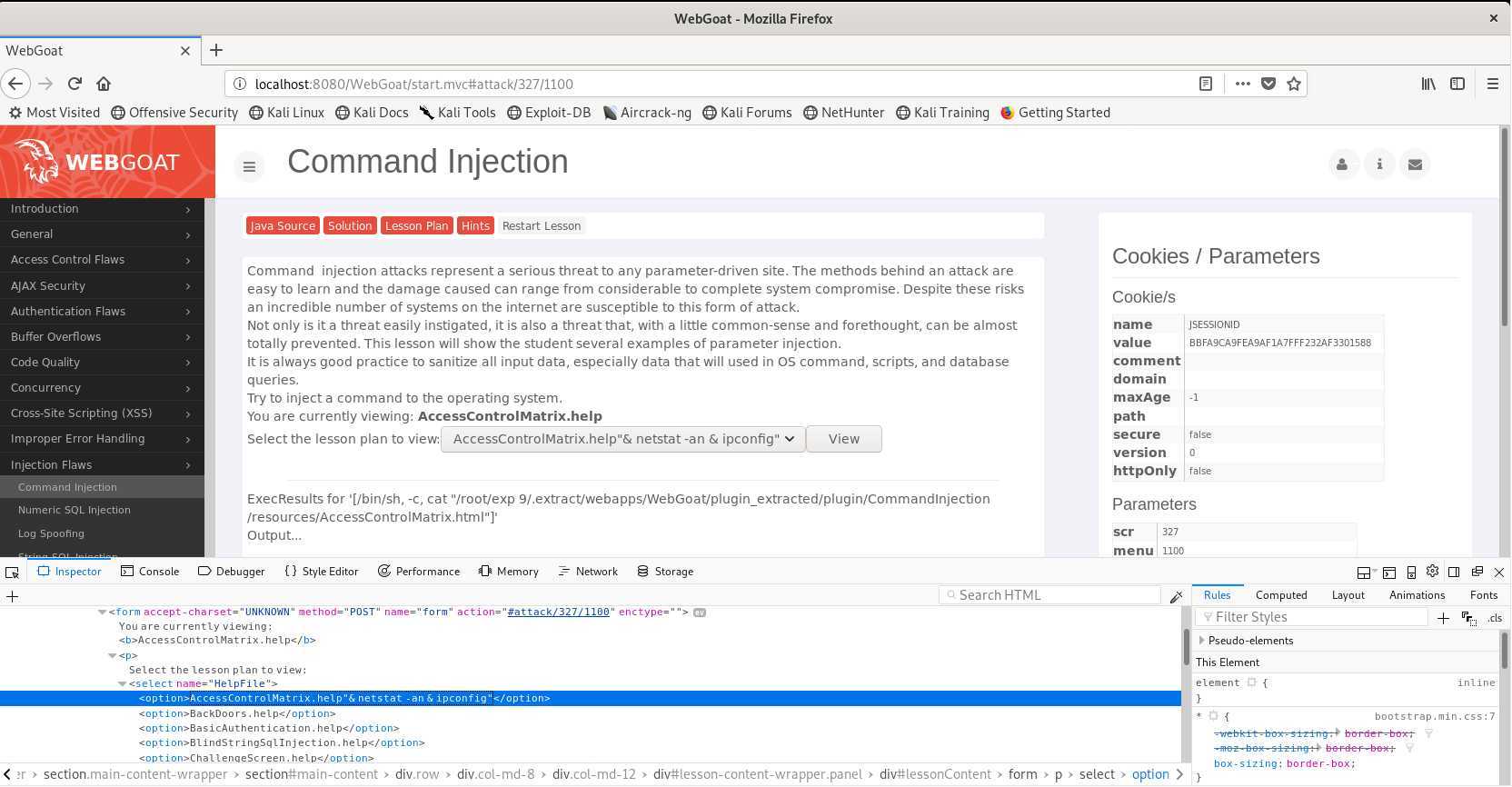Show the lesson Hints

coord(475,226)
